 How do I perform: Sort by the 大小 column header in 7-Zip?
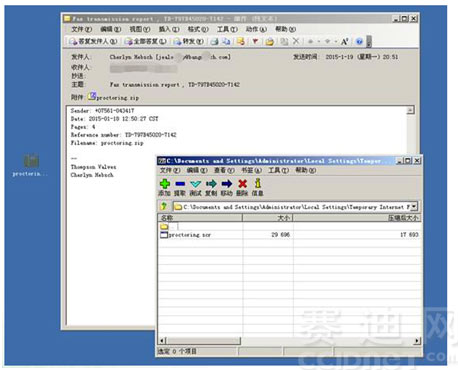coord(268,218)
